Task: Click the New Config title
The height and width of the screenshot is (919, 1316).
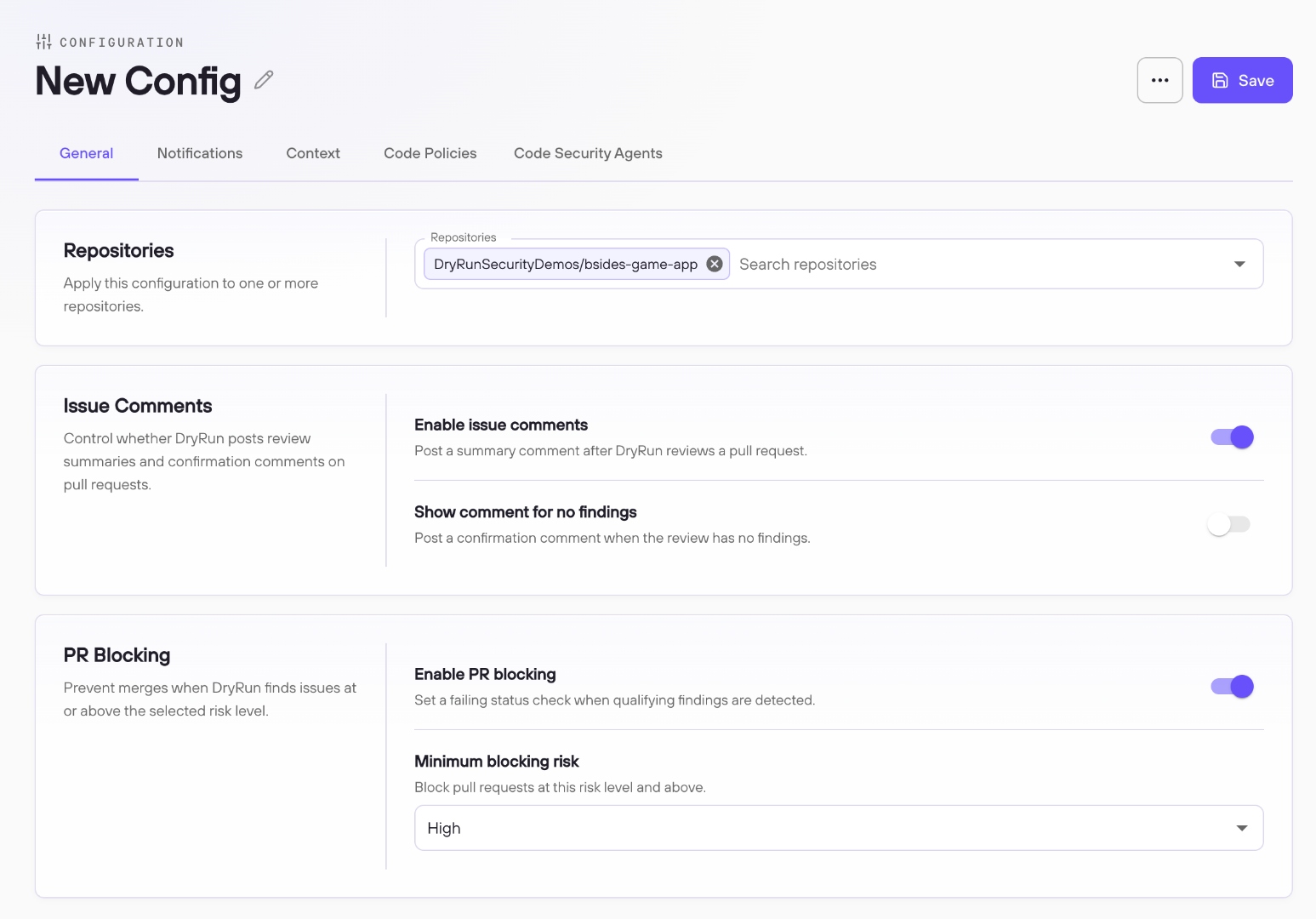Action: click(x=139, y=82)
